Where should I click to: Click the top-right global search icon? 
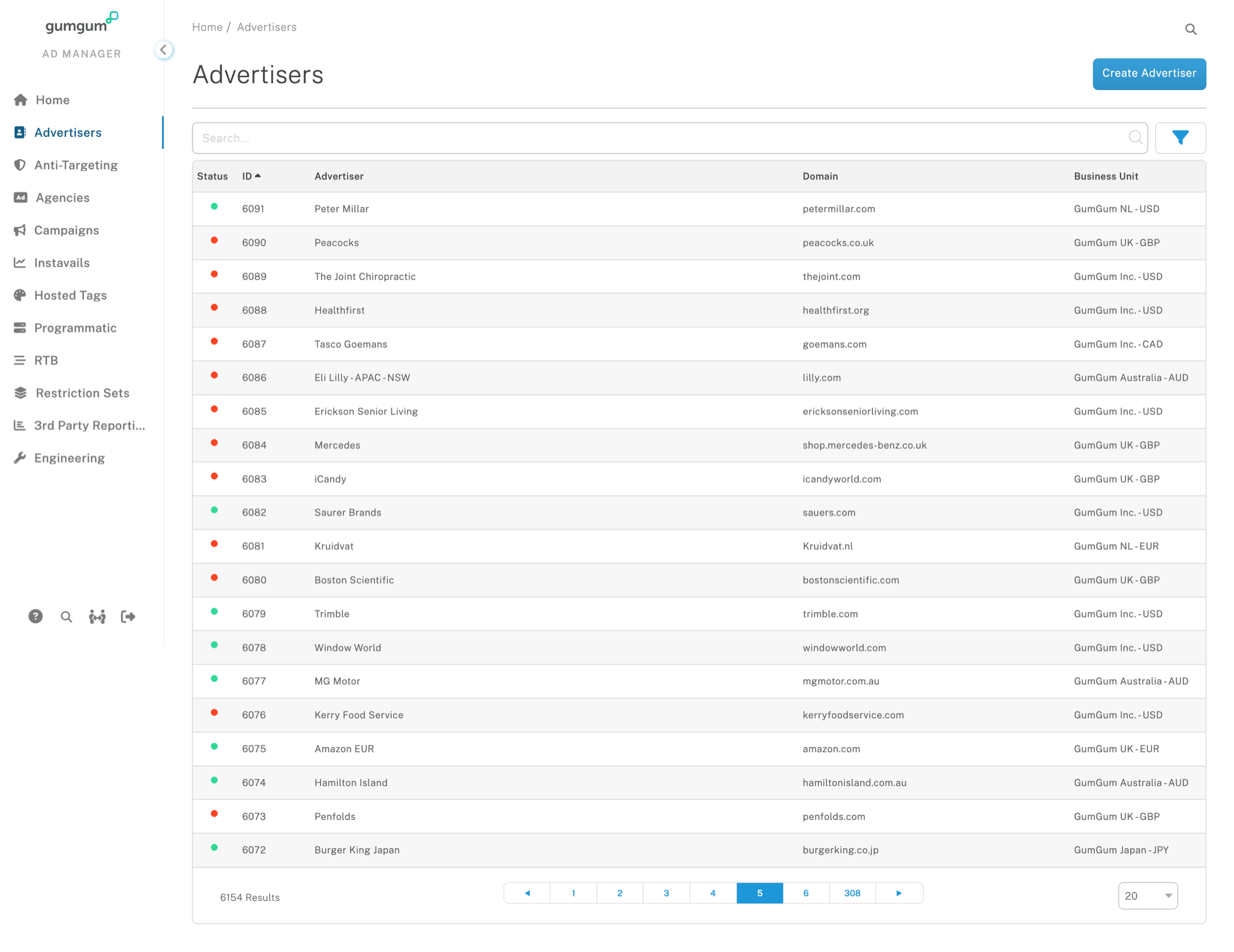pyautogui.click(x=1191, y=29)
